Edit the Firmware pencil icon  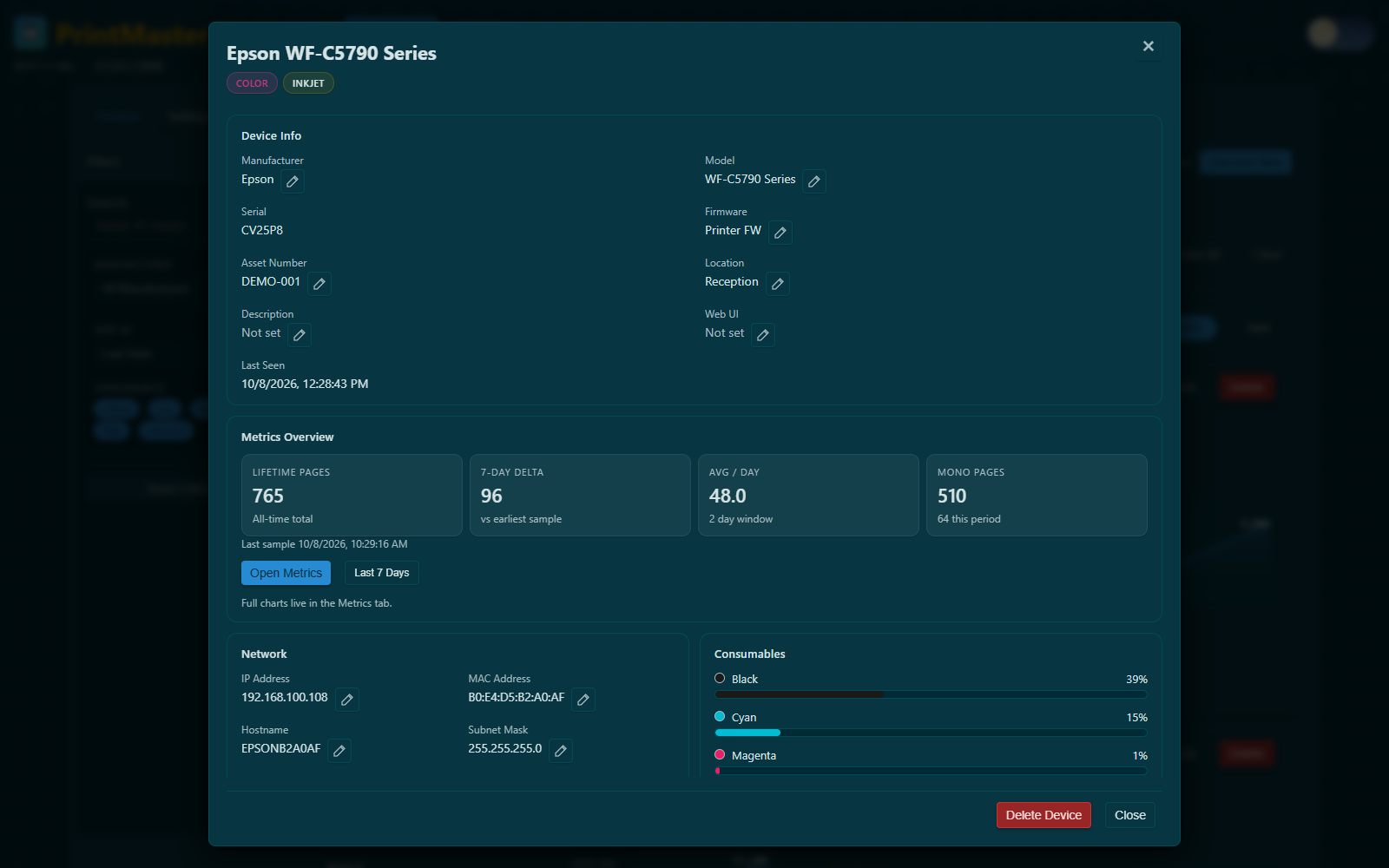780,233
